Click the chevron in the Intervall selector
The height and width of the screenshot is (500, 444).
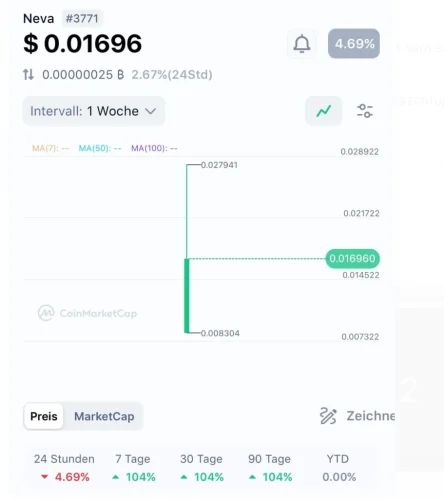click(x=151, y=111)
